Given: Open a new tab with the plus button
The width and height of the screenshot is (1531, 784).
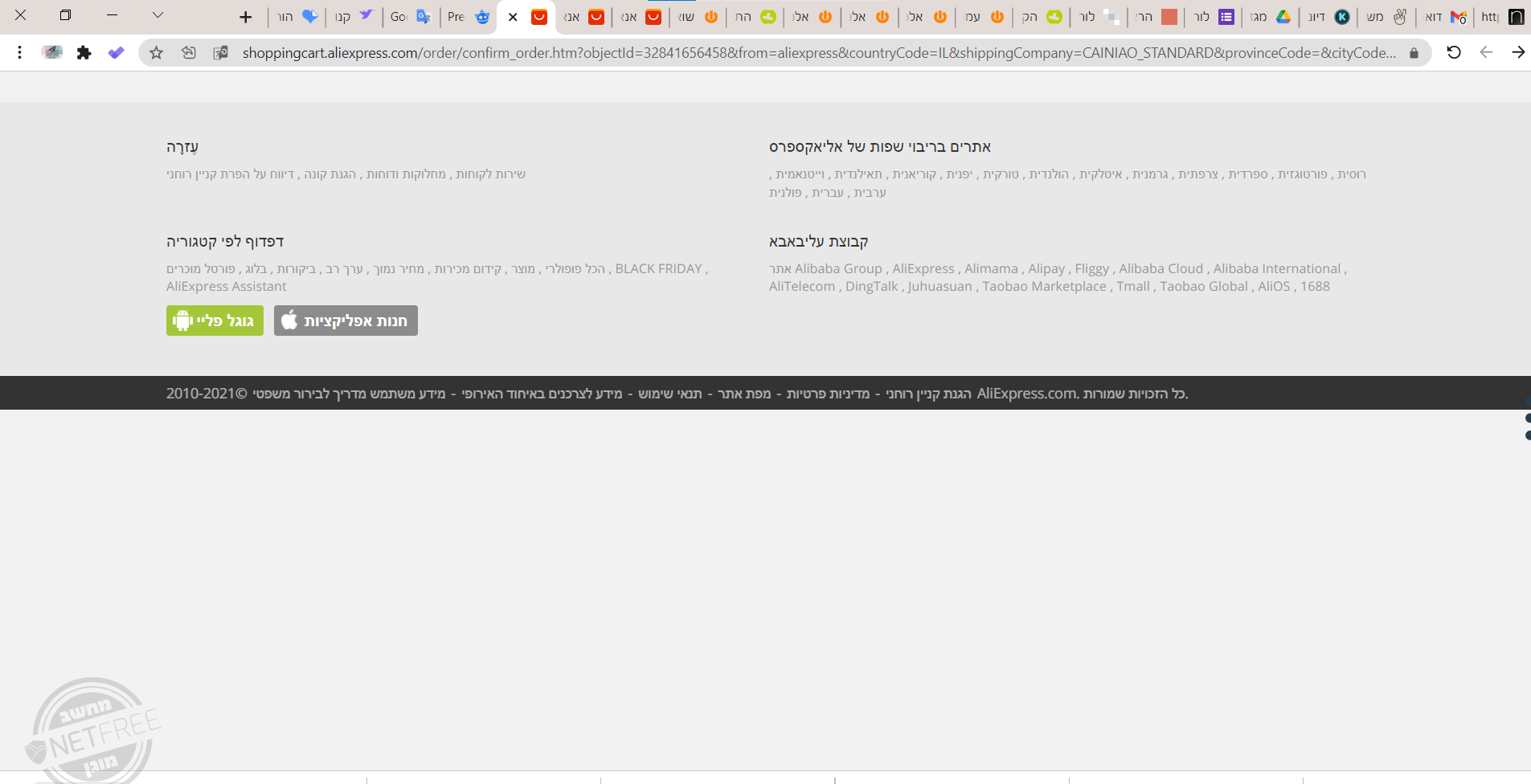Looking at the screenshot, I should pyautogui.click(x=246, y=17).
